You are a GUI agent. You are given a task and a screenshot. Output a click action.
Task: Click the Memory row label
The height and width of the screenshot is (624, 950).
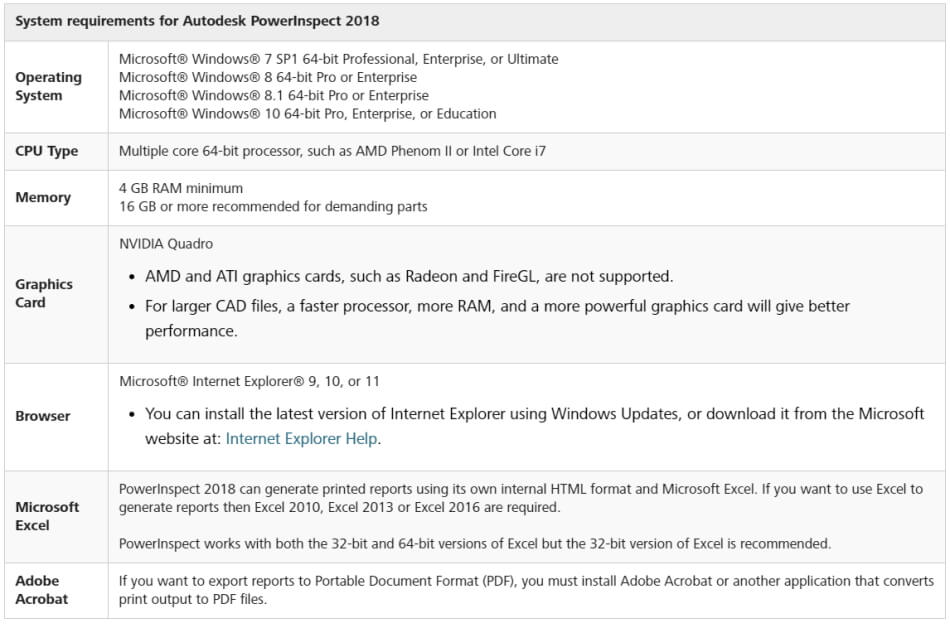click(43, 198)
